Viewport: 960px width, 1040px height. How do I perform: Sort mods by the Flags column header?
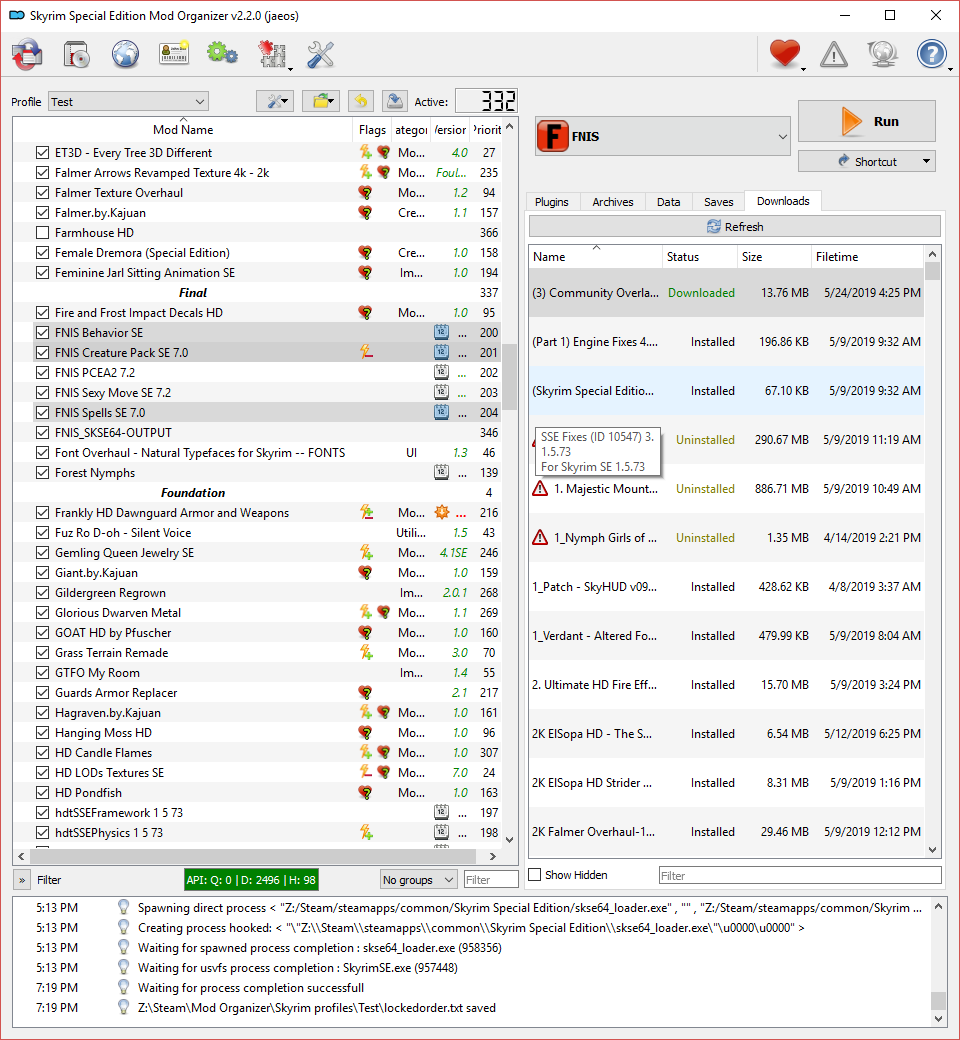(372, 129)
